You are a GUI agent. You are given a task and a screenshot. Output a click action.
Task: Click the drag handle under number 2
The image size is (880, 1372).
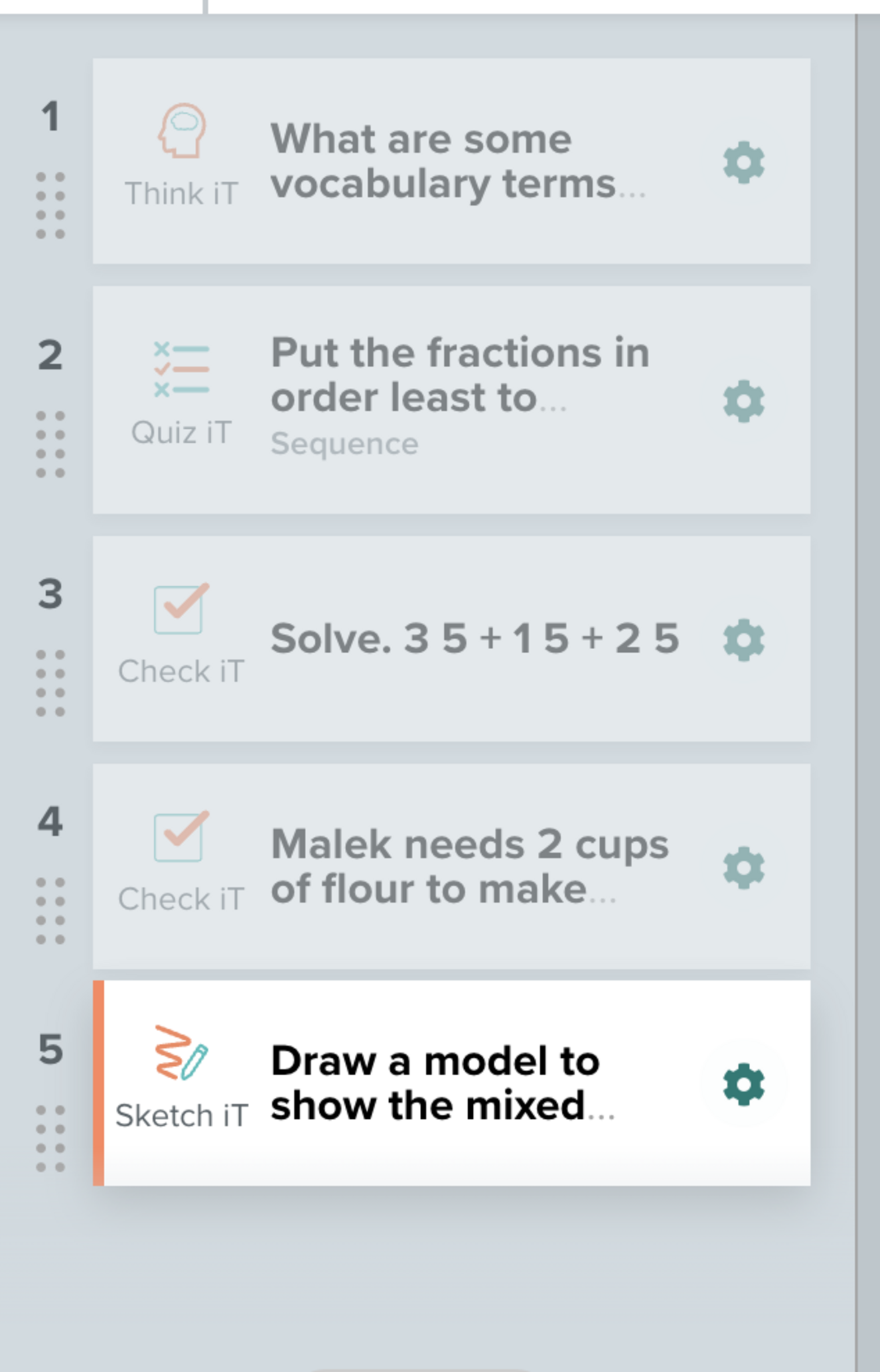[x=50, y=444]
